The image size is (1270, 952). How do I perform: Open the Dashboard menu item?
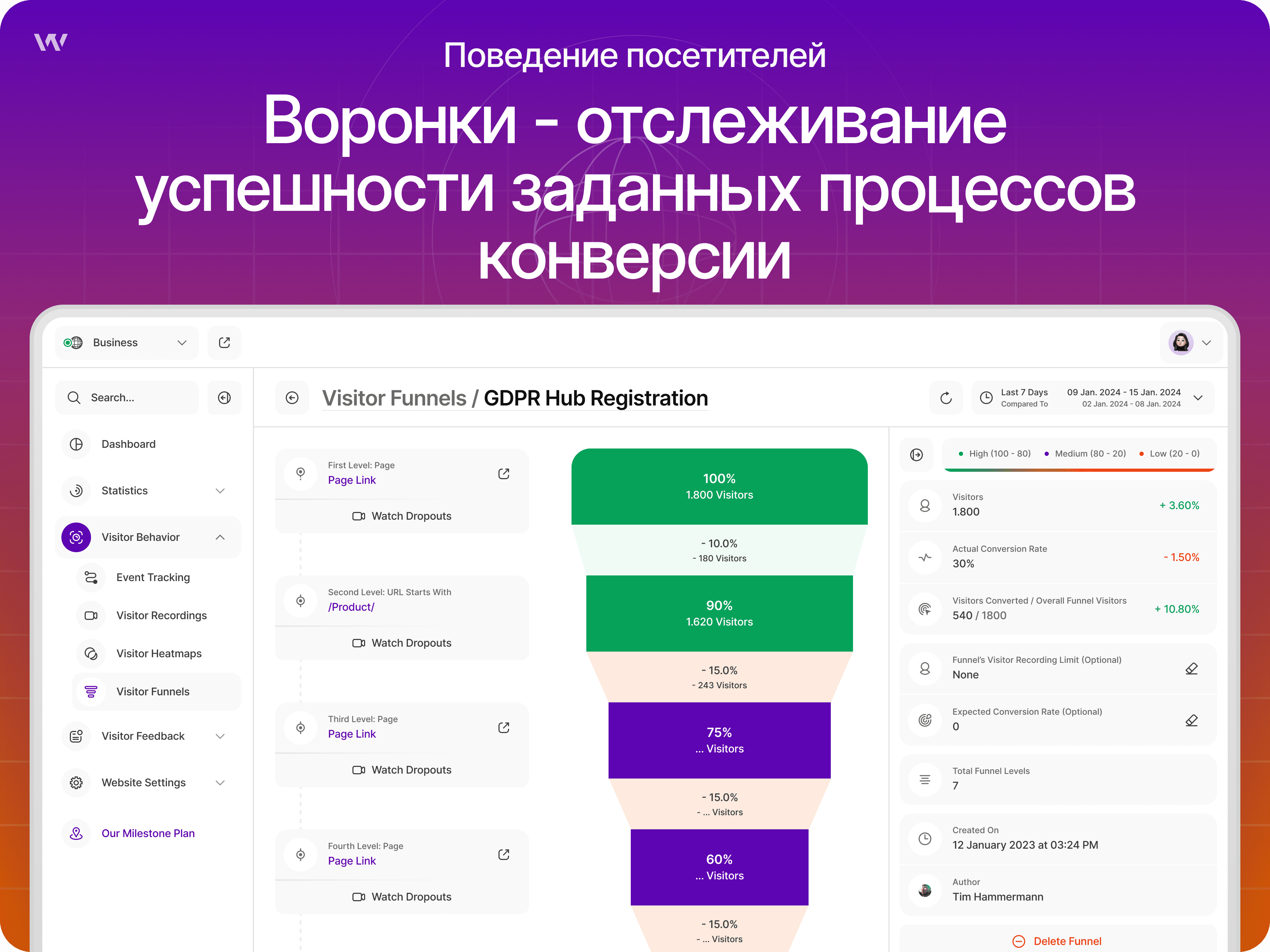pyautogui.click(x=148, y=444)
